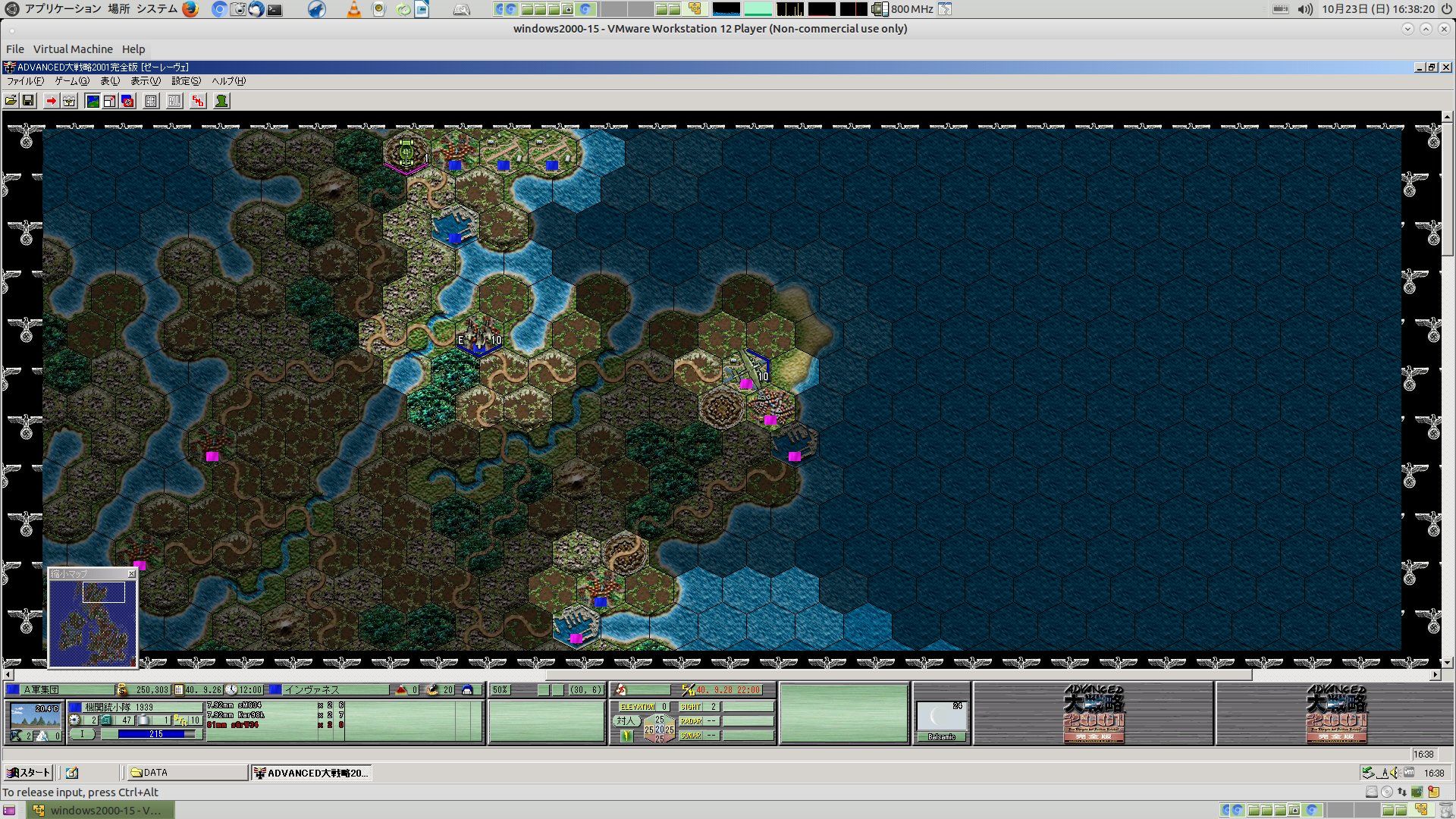
Task: Click the red End turn toolbar icon
Action: coord(198,101)
